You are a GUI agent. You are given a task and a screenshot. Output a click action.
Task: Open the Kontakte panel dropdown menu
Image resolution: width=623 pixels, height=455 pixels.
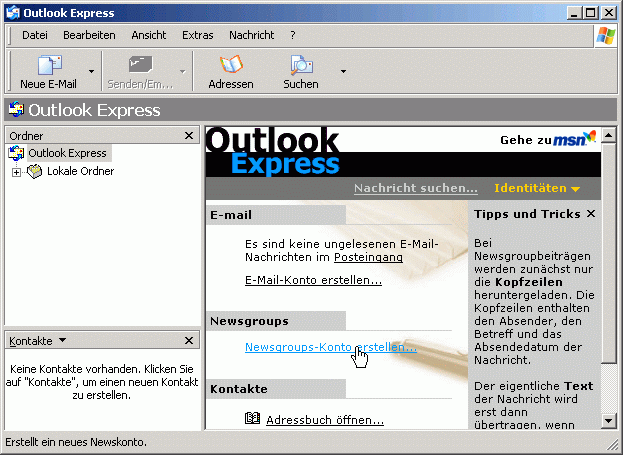[62, 341]
